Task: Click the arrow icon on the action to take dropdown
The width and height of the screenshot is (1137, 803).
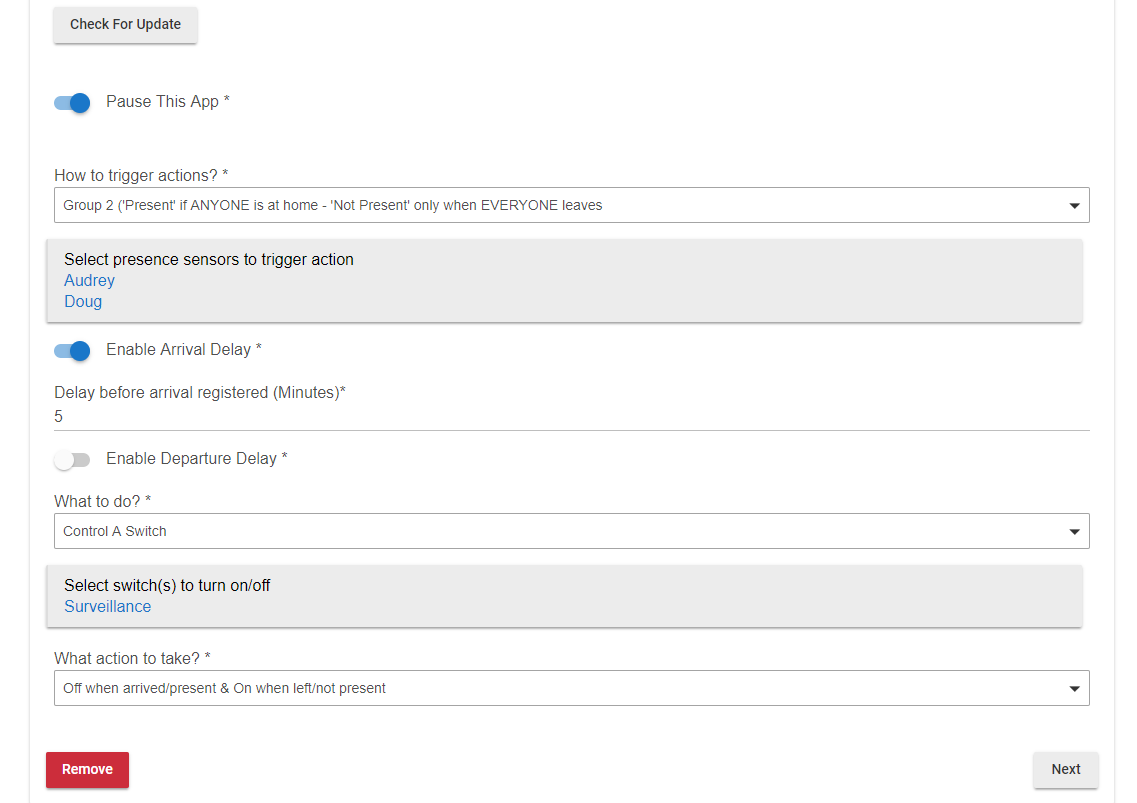Action: coord(1074,689)
